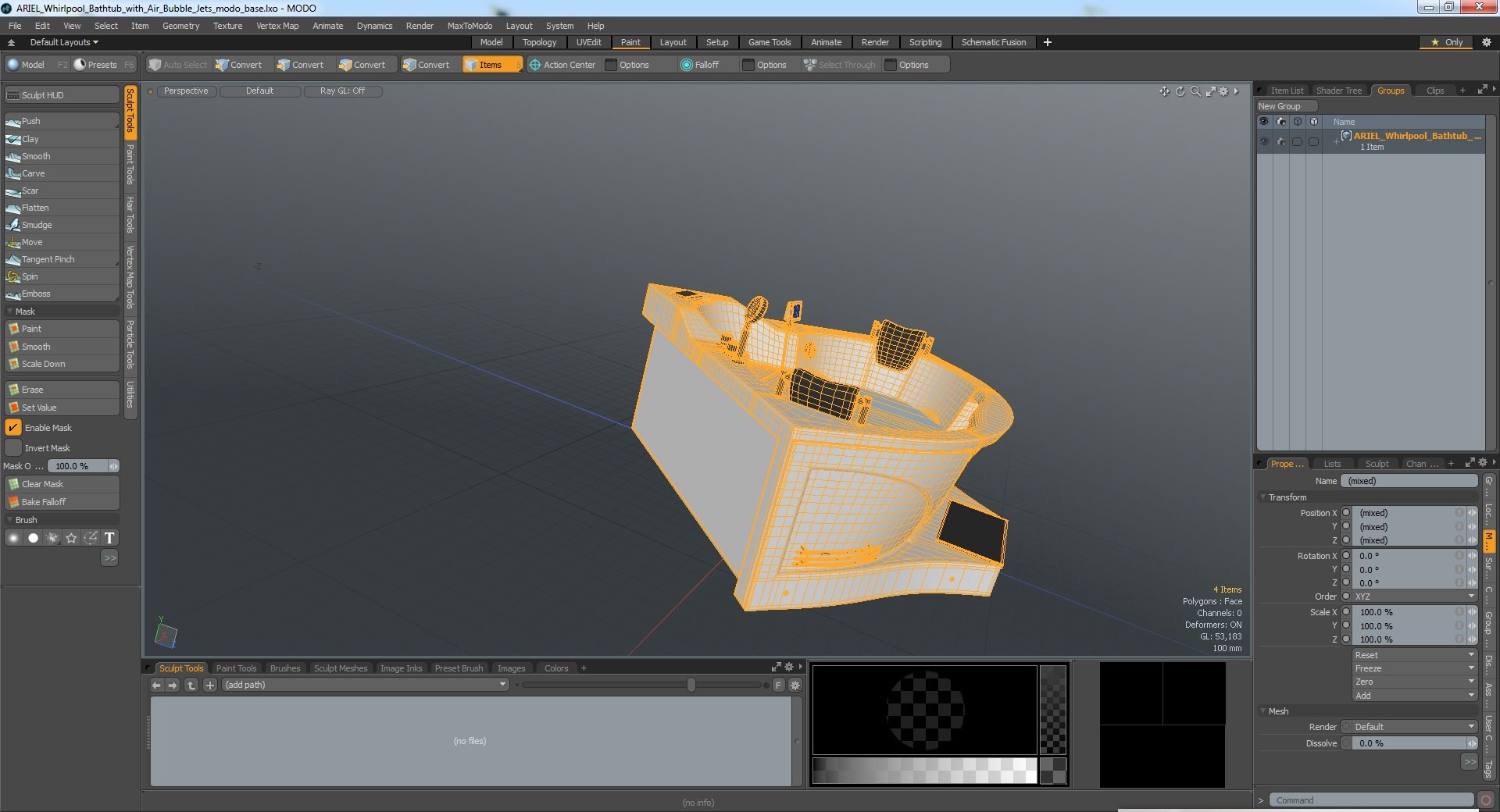Click the viewport zoom magnifier icon
Image resolution: width=1500 pixels, height=812 pixels.
[1195, 91]
